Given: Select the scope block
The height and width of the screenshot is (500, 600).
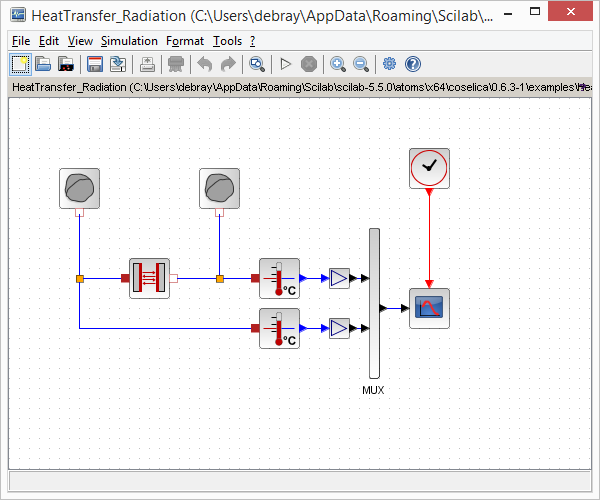Looking at the screenshot, I should 429,308.
